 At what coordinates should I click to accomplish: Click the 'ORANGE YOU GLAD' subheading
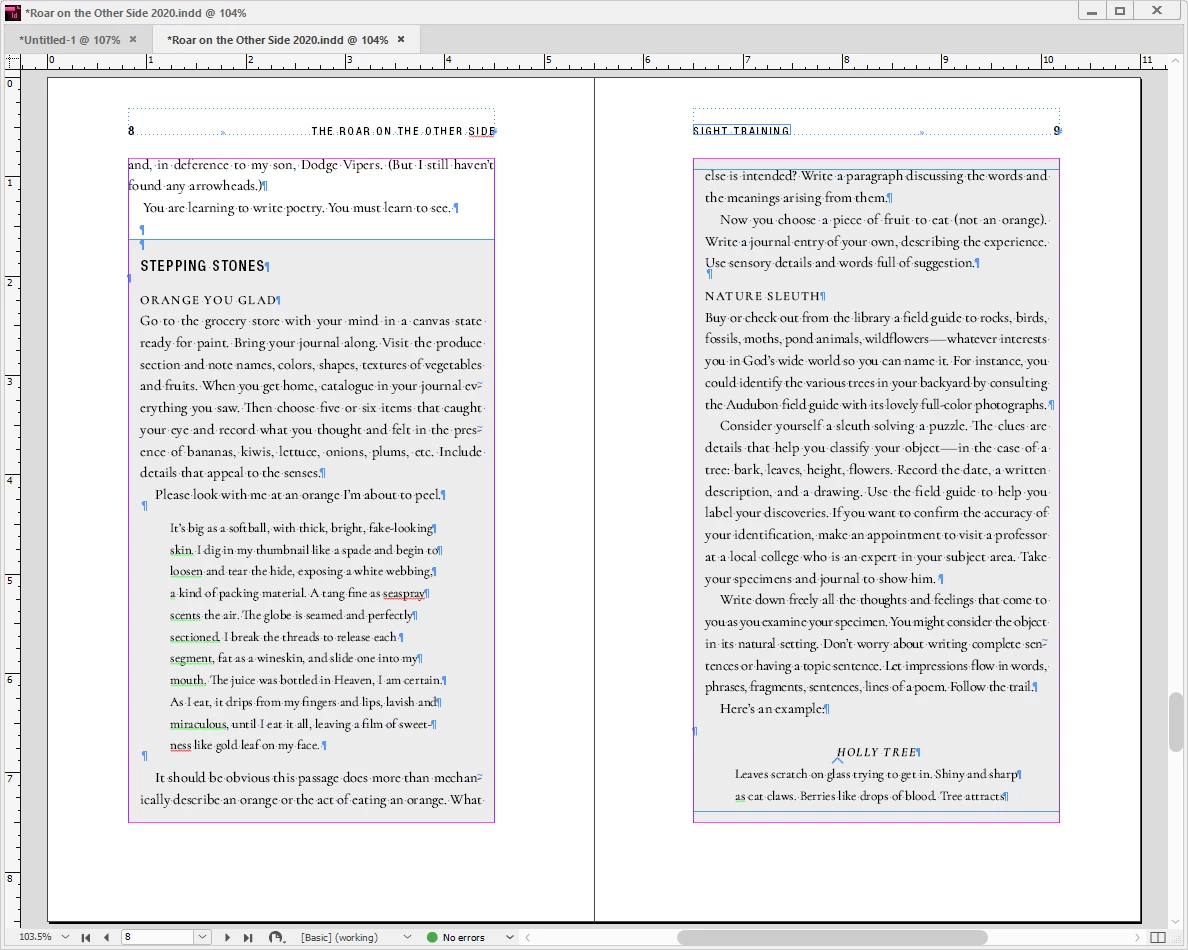click(x=208, y=300)
